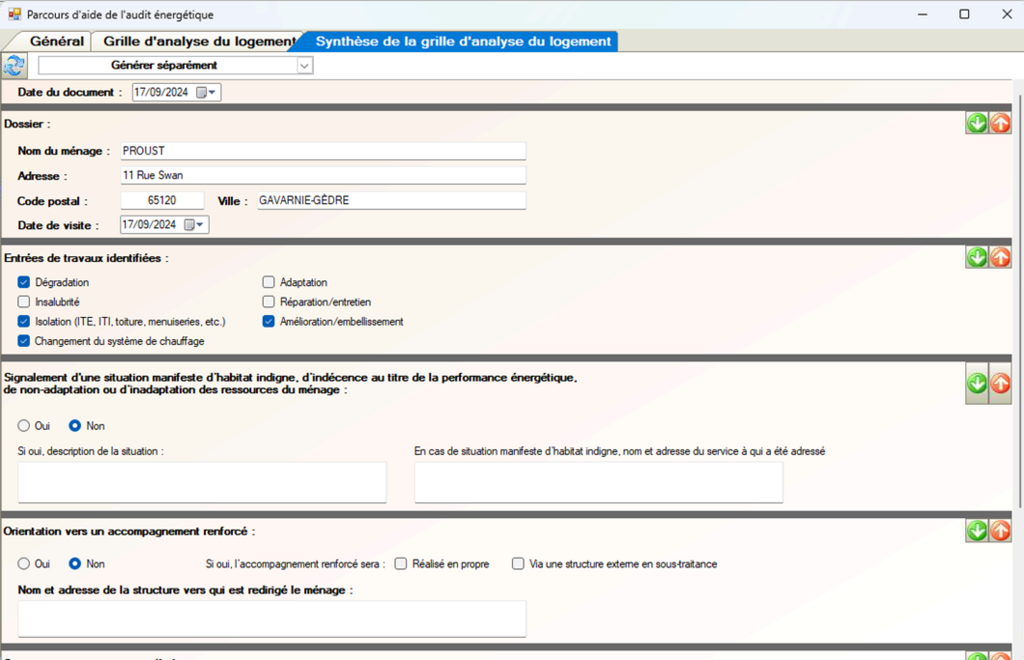1024x660 pixels.
Task: Open the Générer séparément dropdown
Action: tap(305, 65)
